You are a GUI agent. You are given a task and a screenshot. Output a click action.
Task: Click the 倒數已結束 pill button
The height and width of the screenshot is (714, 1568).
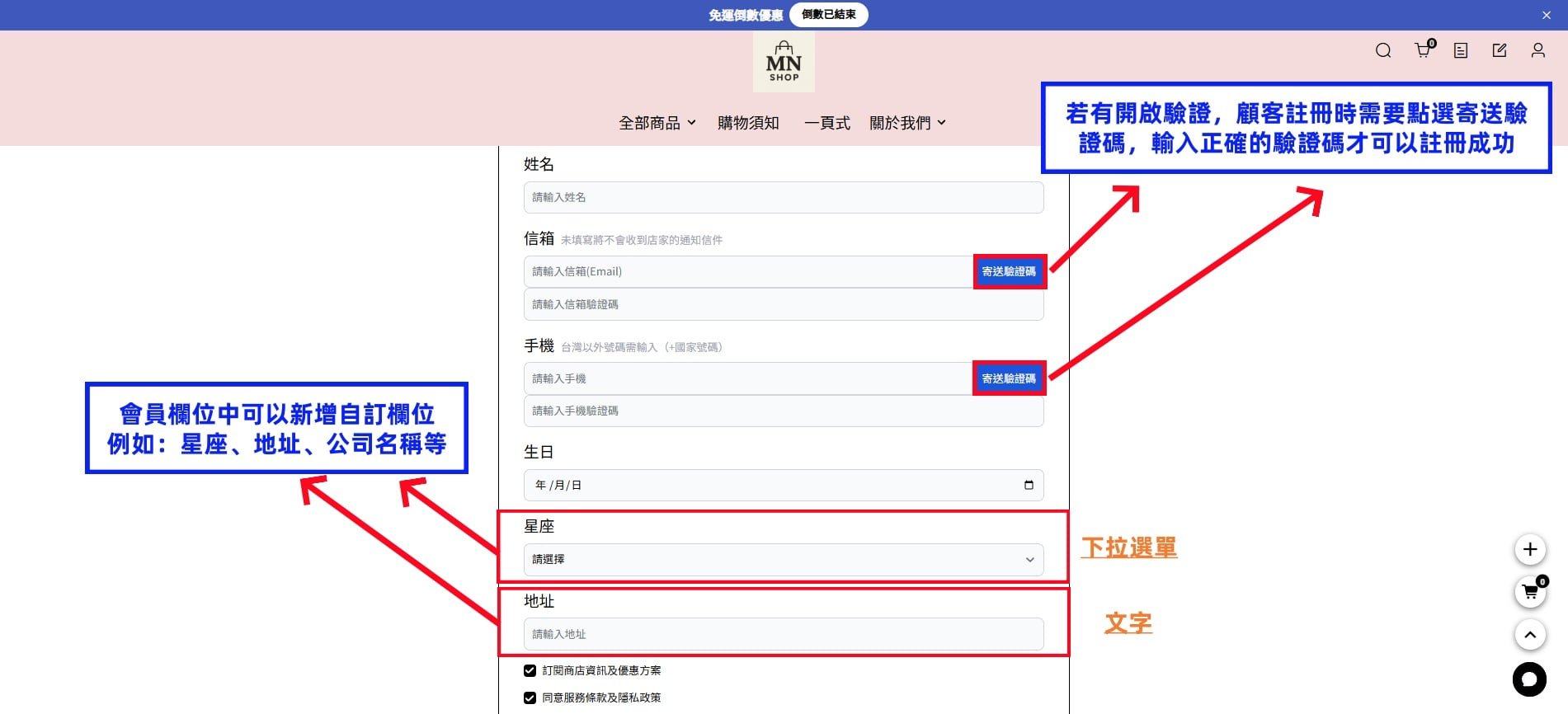tap(828, 15)
